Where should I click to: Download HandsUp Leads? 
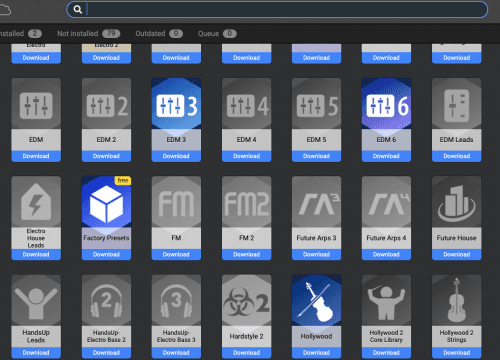click(36, 353)
